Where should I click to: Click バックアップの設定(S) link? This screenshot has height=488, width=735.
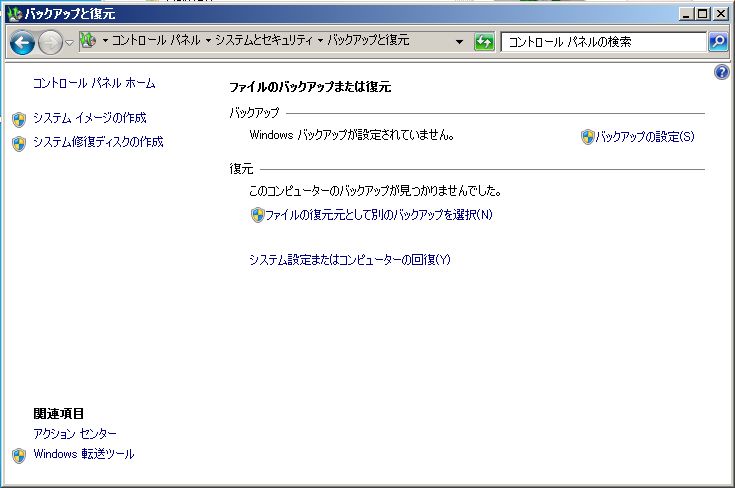click(x=645, y=137)
